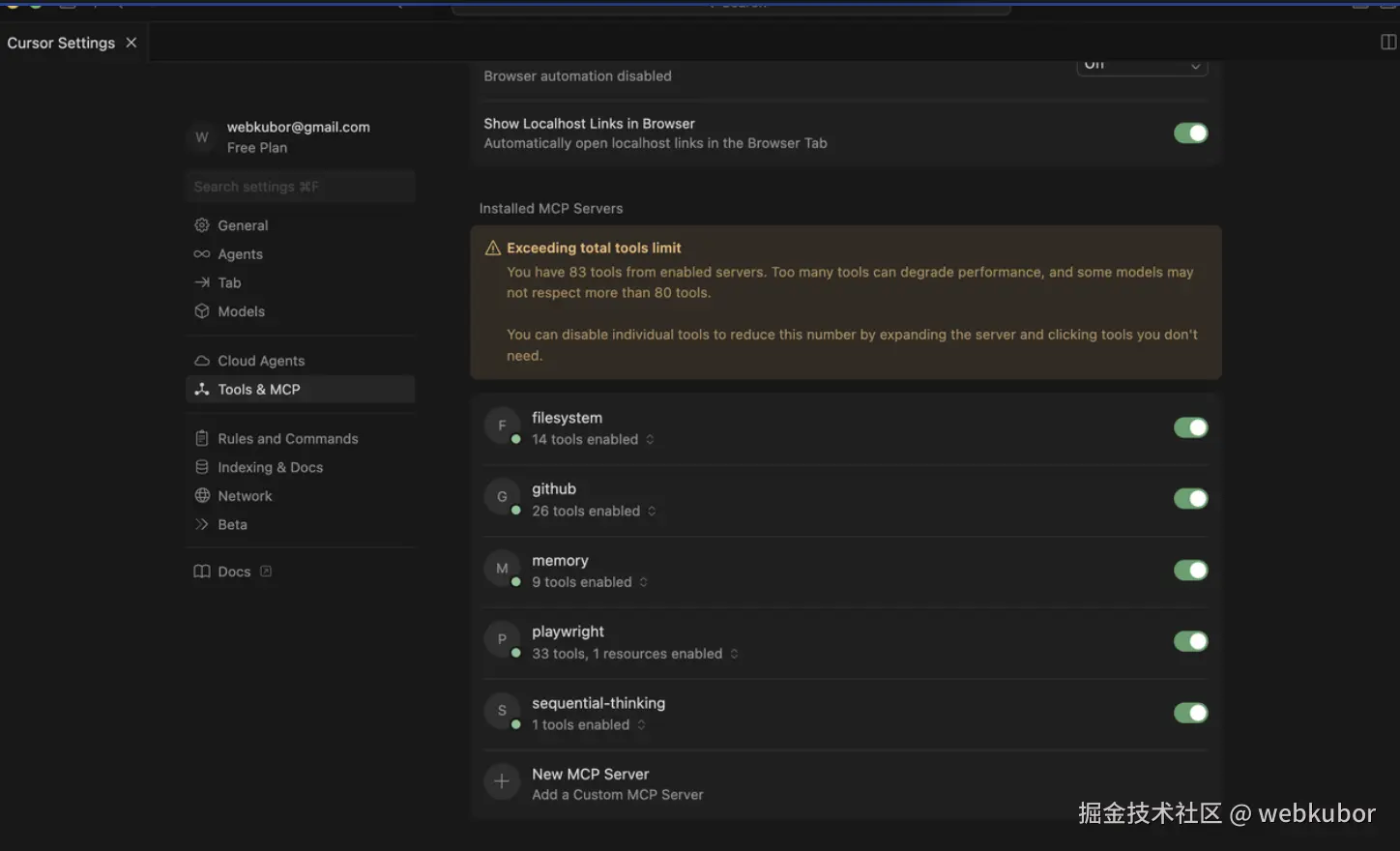This screenshot has height=851, width=1400.
Task: Expand the memory 9 tools enabled list
Action: click(x=643, y=582)
